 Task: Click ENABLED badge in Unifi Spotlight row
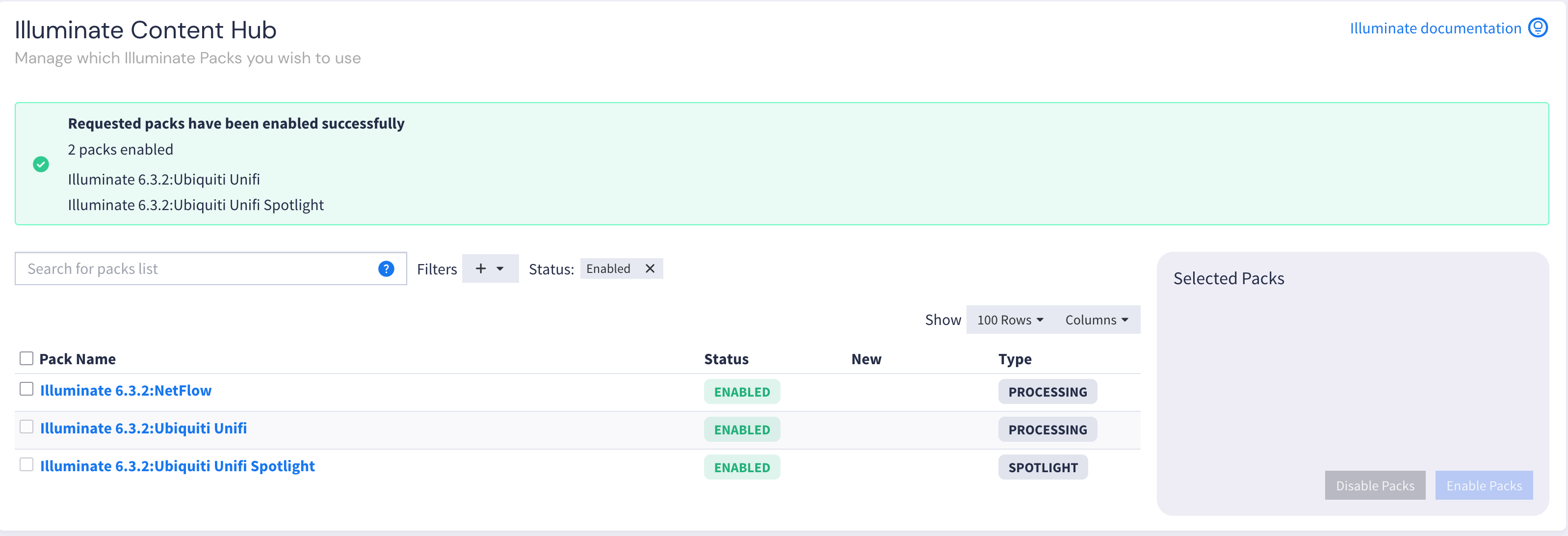coord(742,467)
